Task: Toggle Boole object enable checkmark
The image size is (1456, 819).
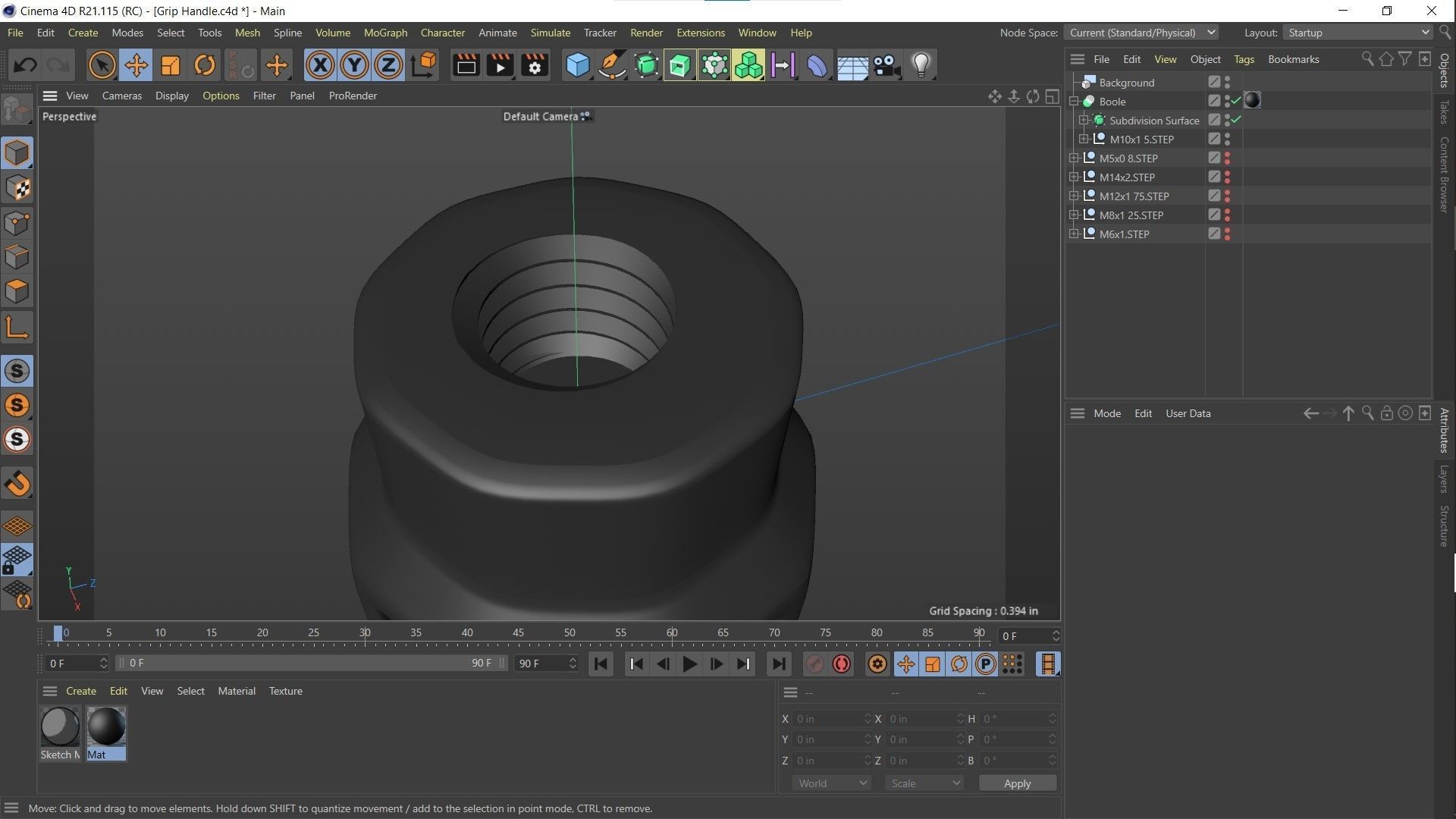Action: [x=1236, y=102]
